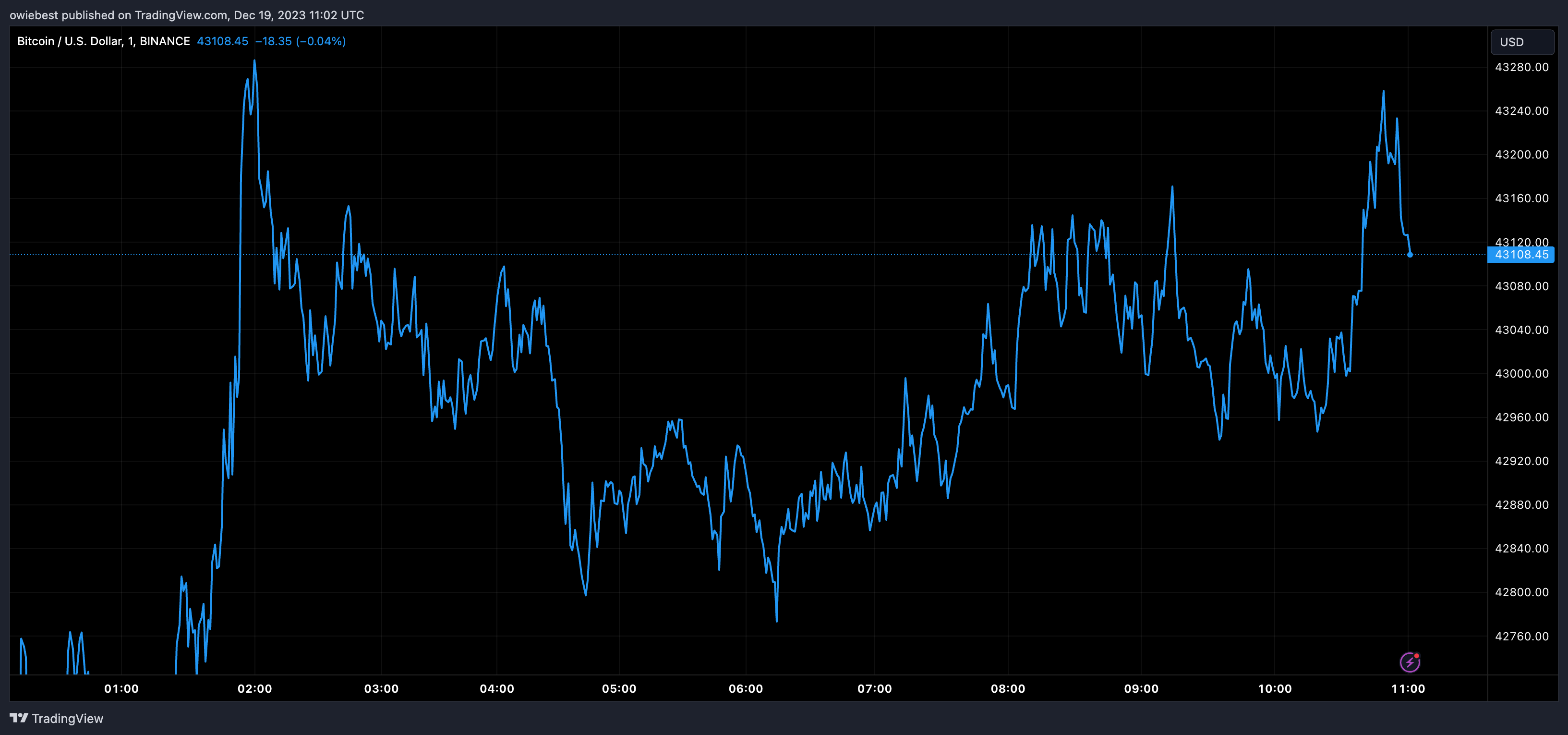Click the 06:00 time axis label
Image resolution: width=1568 pixels, height=735 pixels.
746,689
